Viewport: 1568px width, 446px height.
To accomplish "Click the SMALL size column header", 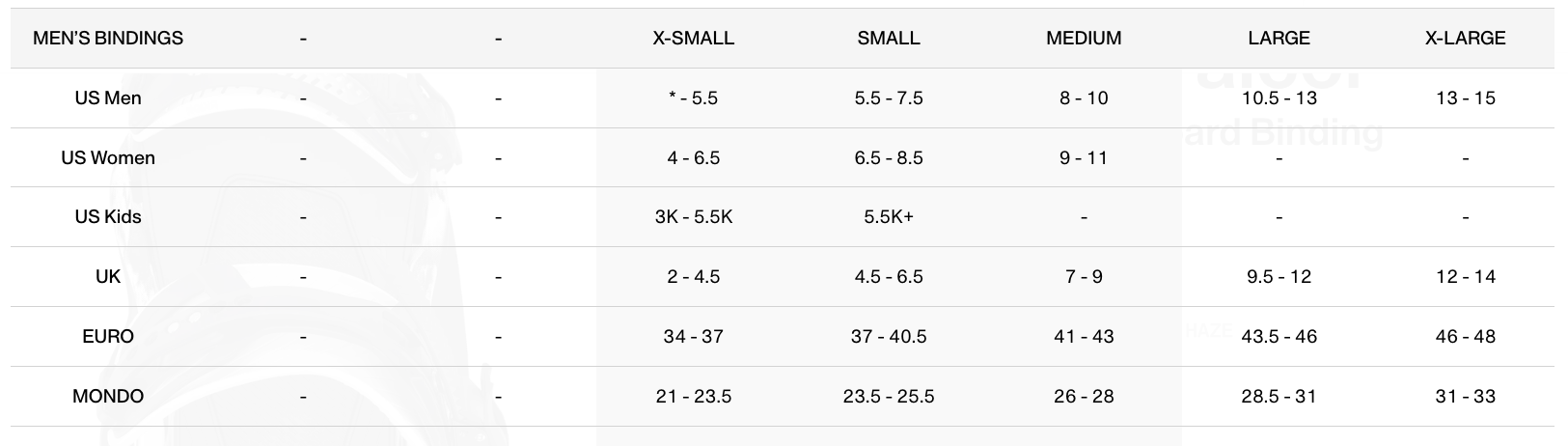I will [x=888, y=39].
